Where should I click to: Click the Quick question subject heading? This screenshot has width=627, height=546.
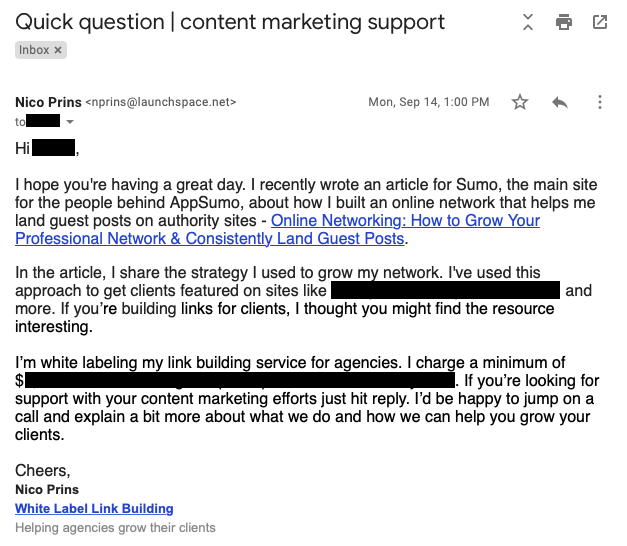click(230, 22)
